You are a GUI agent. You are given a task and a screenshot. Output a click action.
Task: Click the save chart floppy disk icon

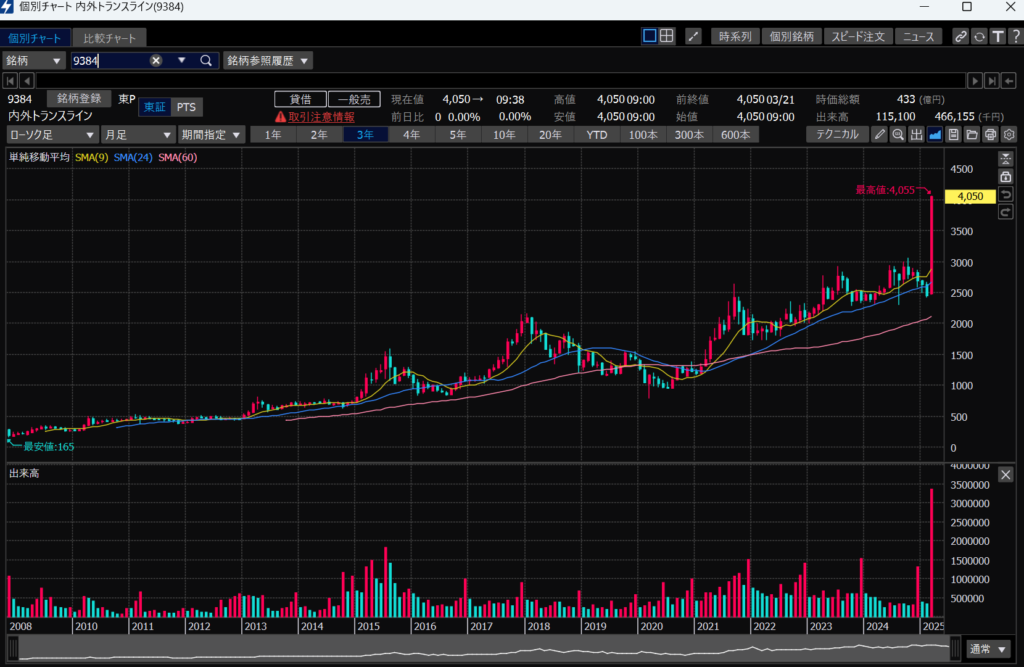(x=952, y=135)
